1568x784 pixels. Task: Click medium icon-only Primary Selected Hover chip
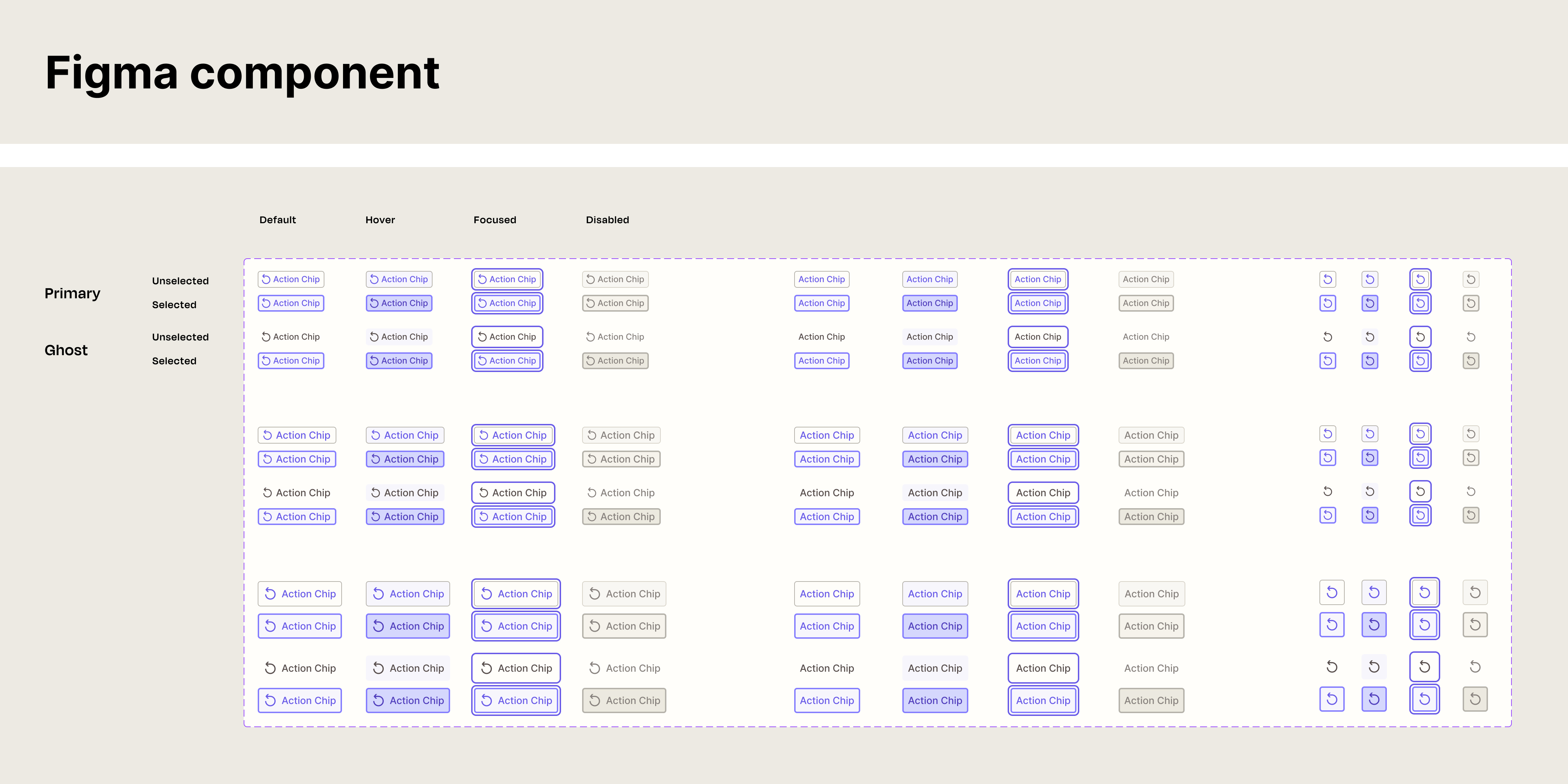click(x=1370, y=457)
